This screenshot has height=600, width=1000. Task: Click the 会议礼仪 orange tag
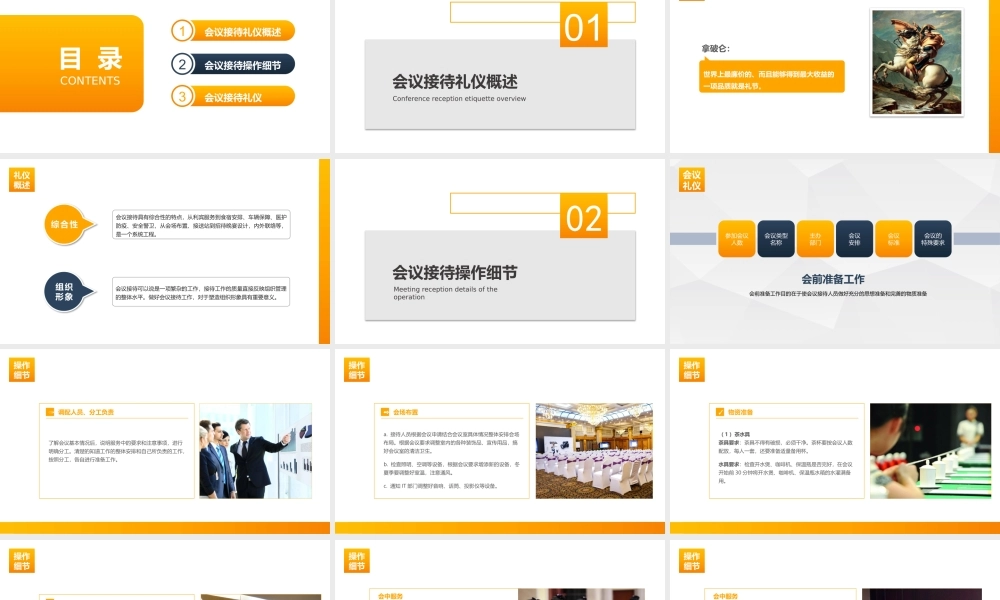(x=691, y=180)
